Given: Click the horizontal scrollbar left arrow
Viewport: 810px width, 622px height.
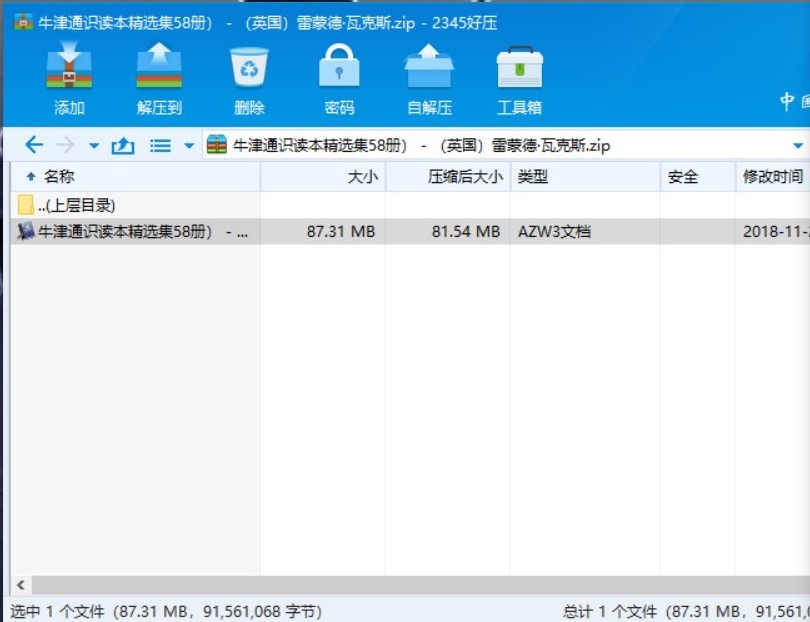Looking at the screenshot, I should click(21, 585).
